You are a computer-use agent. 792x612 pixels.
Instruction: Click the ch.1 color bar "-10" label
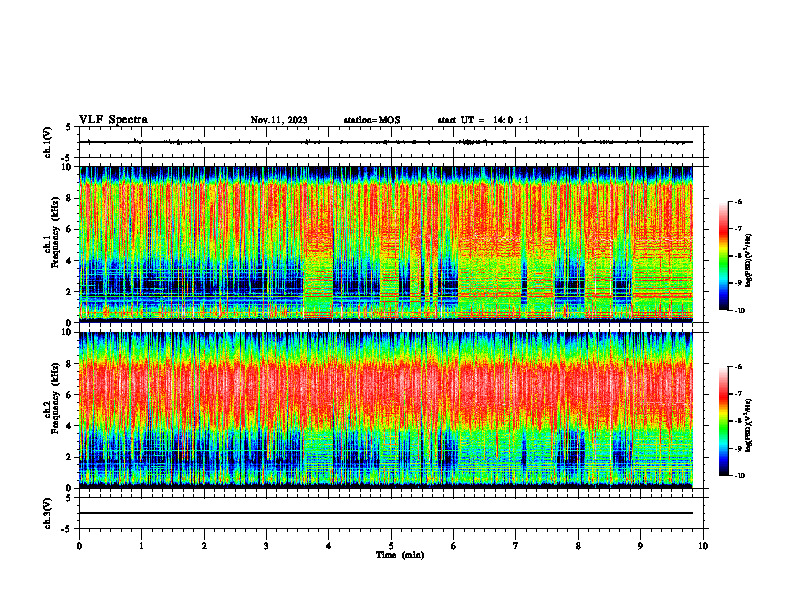click(739, 311)
